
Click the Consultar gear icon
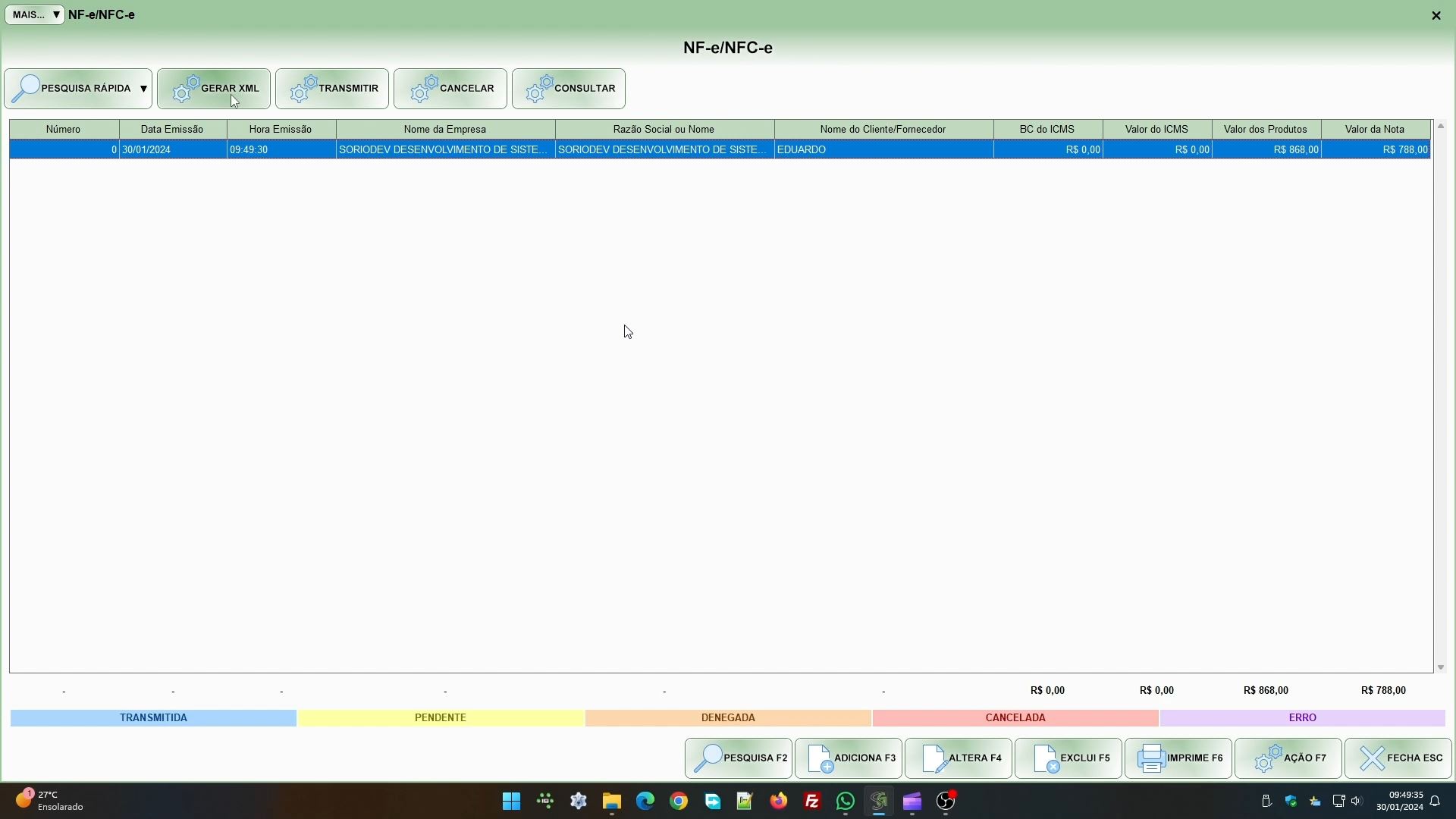coord(539,89)
